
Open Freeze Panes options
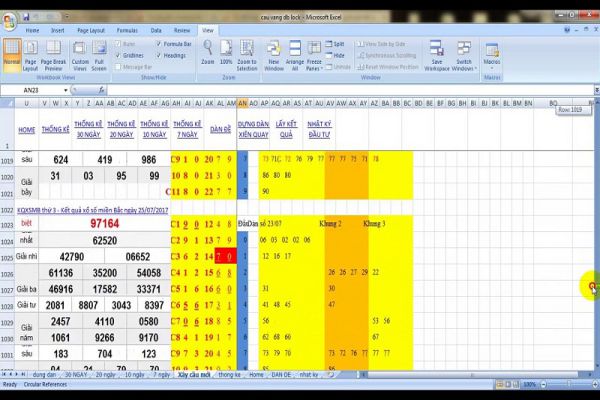[x=314, y=56]
